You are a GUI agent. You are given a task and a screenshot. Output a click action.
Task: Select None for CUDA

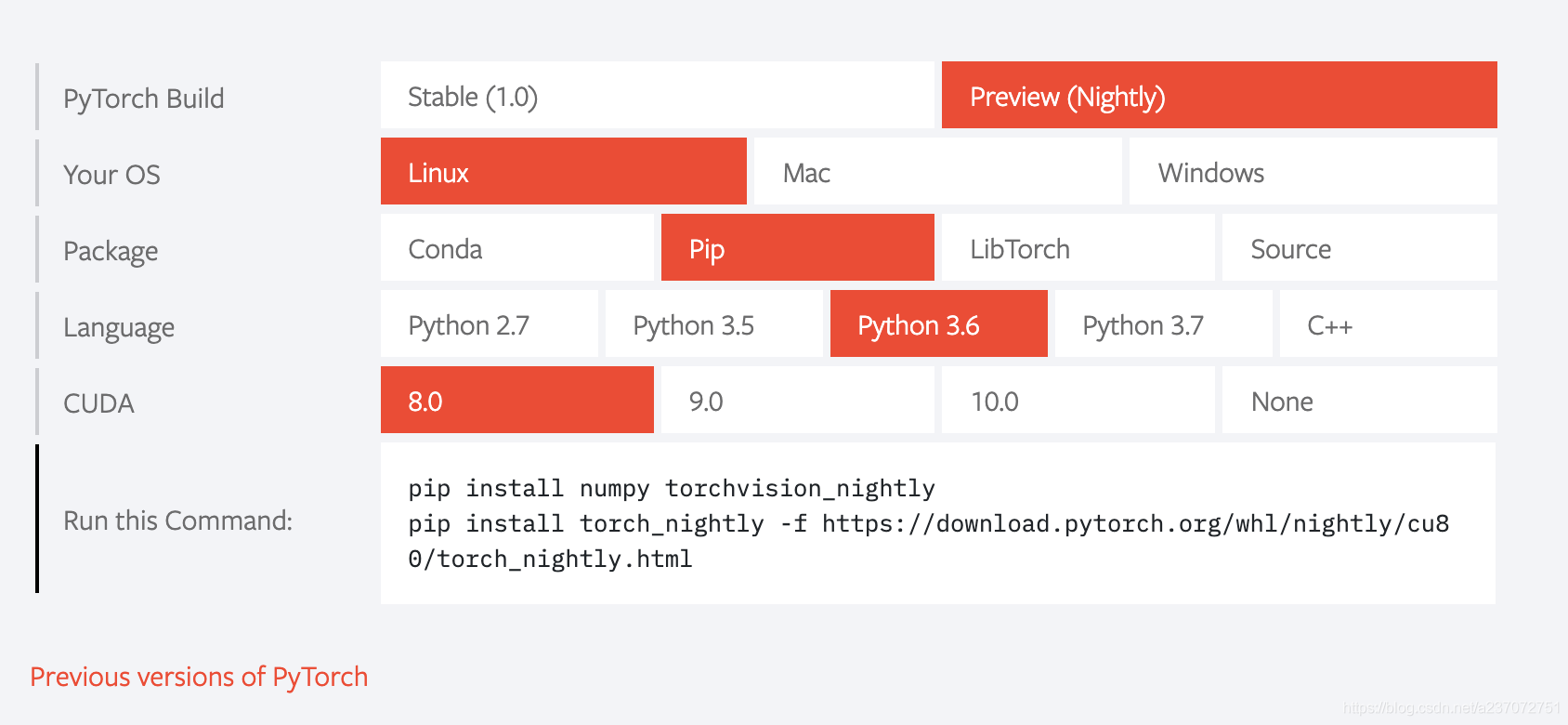click(1359, 401)
